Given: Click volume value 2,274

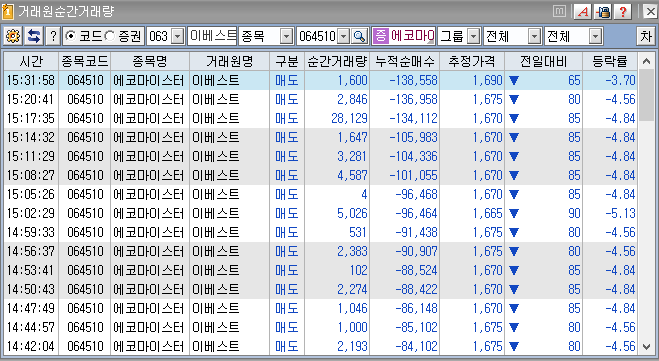Looking at the screenshot, I should tap(352, 289).
